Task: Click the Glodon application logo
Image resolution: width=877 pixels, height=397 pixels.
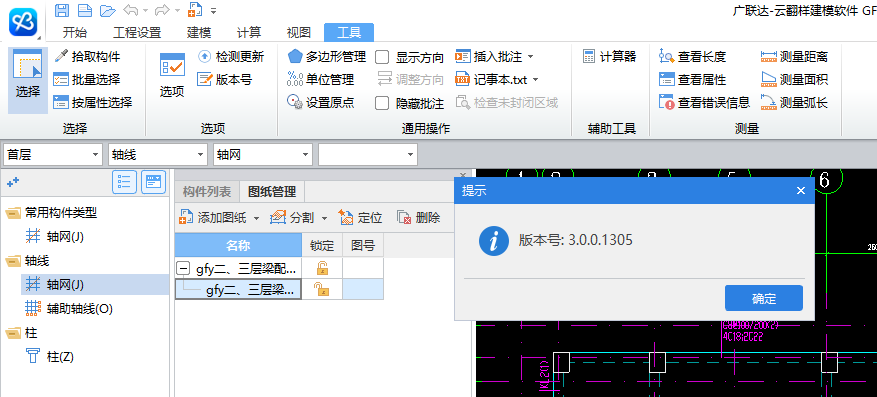Action: click(23, 21)
